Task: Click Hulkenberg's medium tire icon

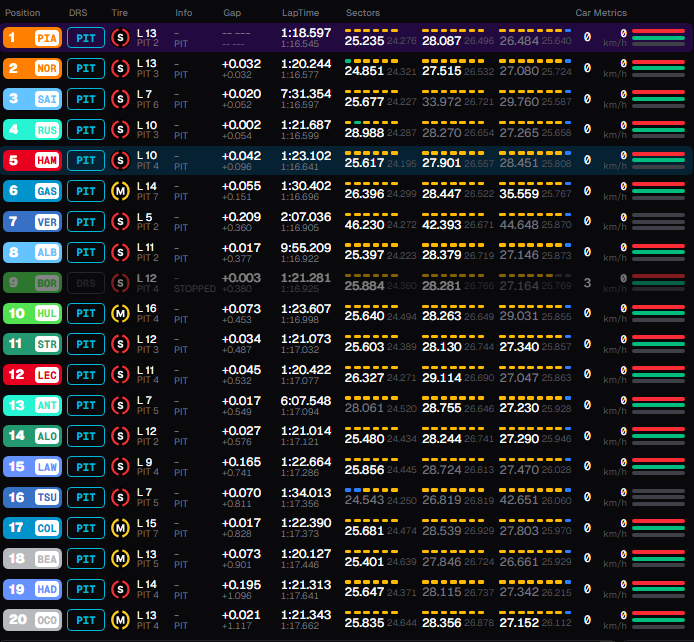Action: click(120, 314)
